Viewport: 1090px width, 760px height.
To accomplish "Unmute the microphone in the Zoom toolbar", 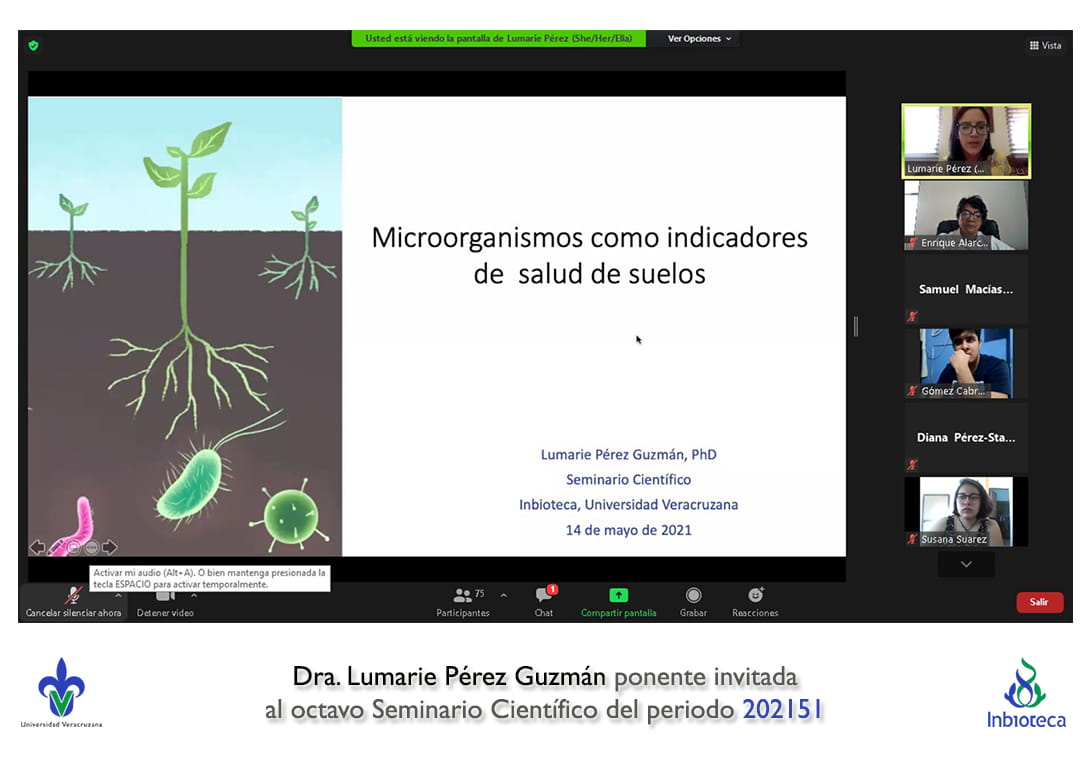I will pyautogui.click(x=73, y=596).
